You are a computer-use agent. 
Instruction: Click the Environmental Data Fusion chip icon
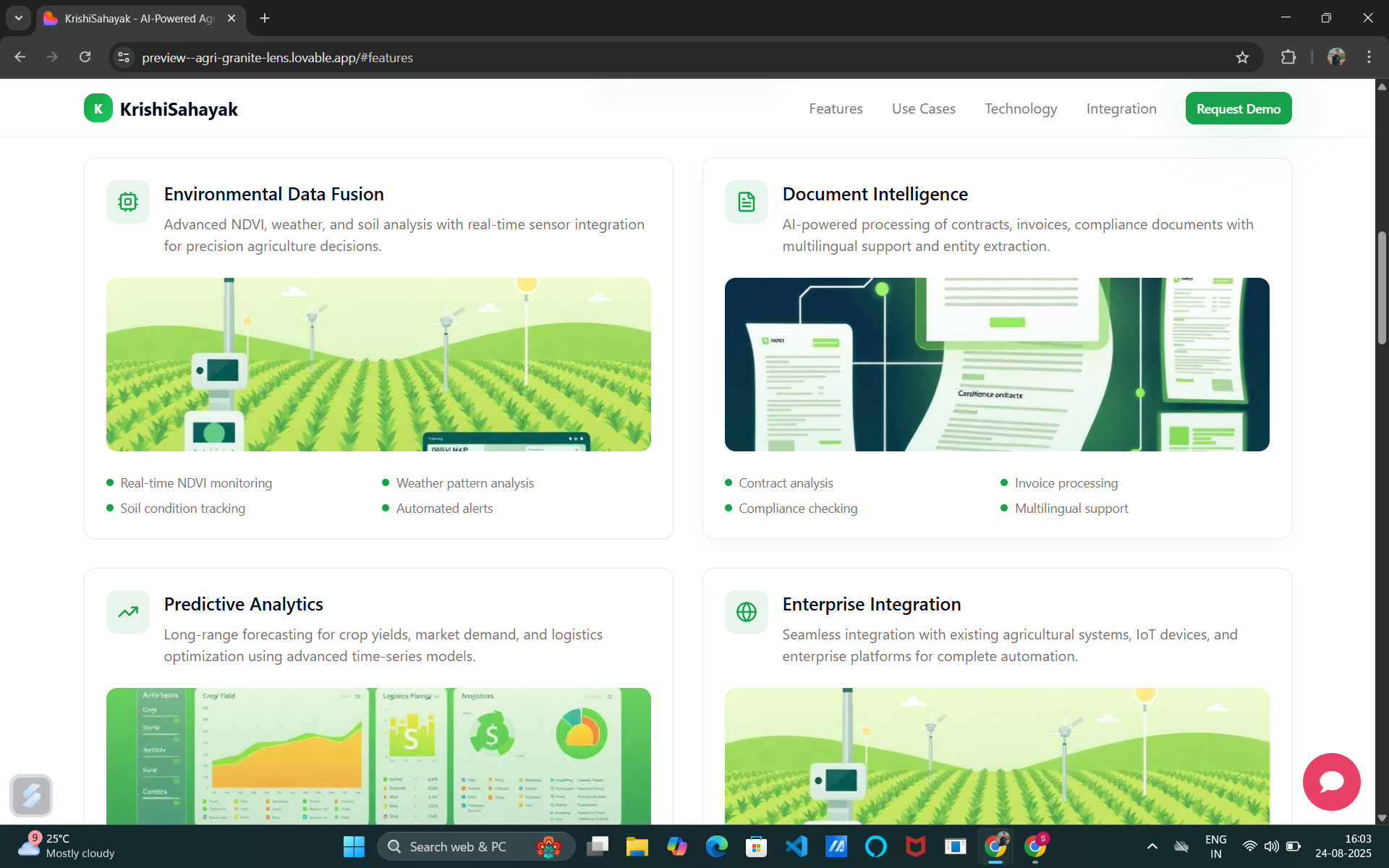(x=128, y=202)
